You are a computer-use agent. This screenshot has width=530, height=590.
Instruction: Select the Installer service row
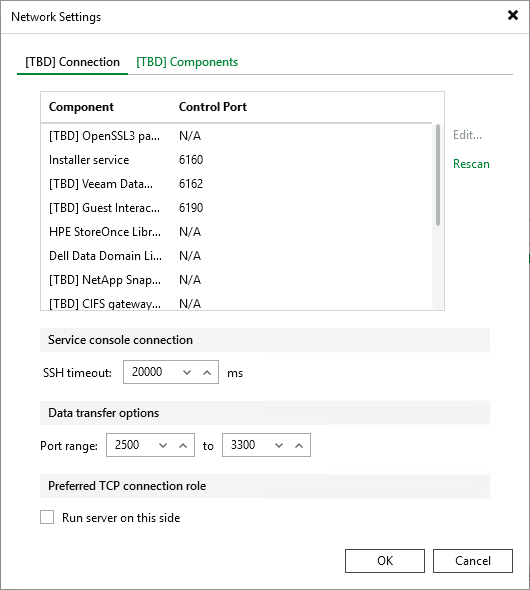(236, 160)
